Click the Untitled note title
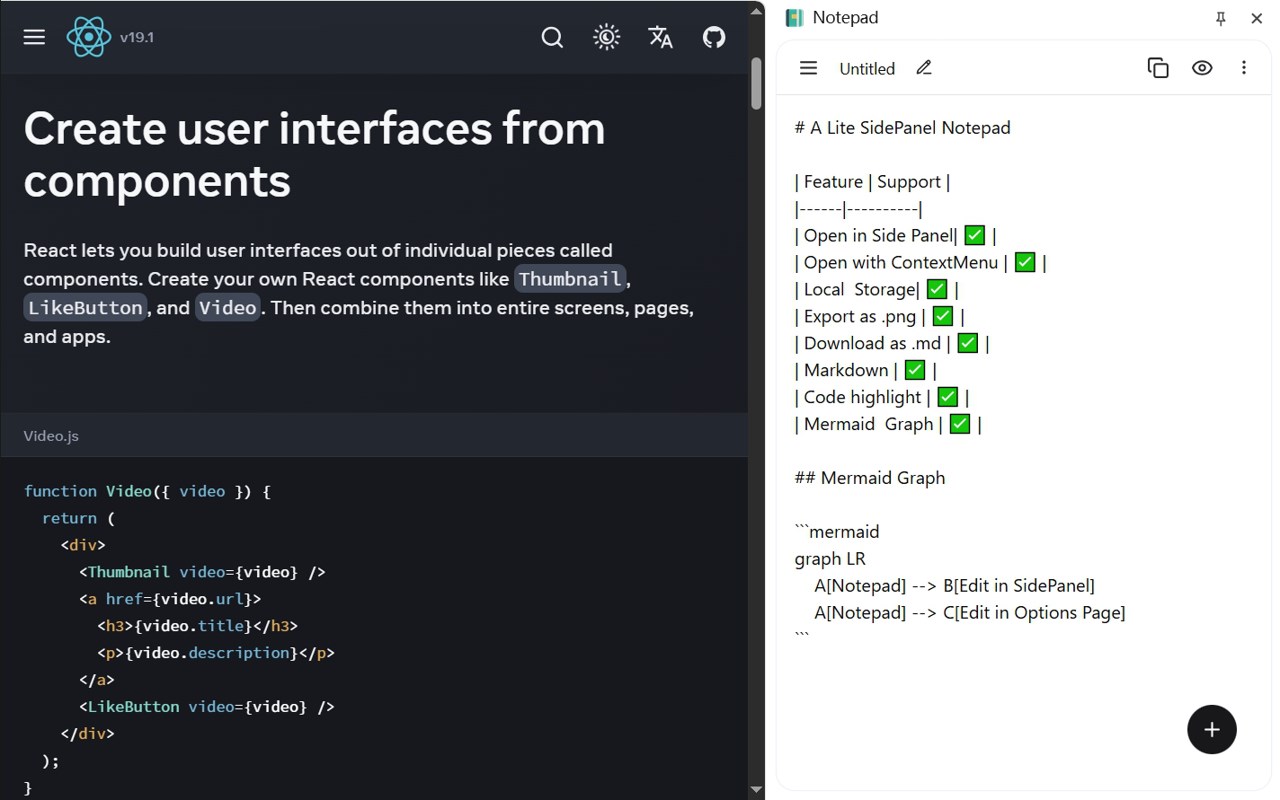 click(x=867, y=69)
